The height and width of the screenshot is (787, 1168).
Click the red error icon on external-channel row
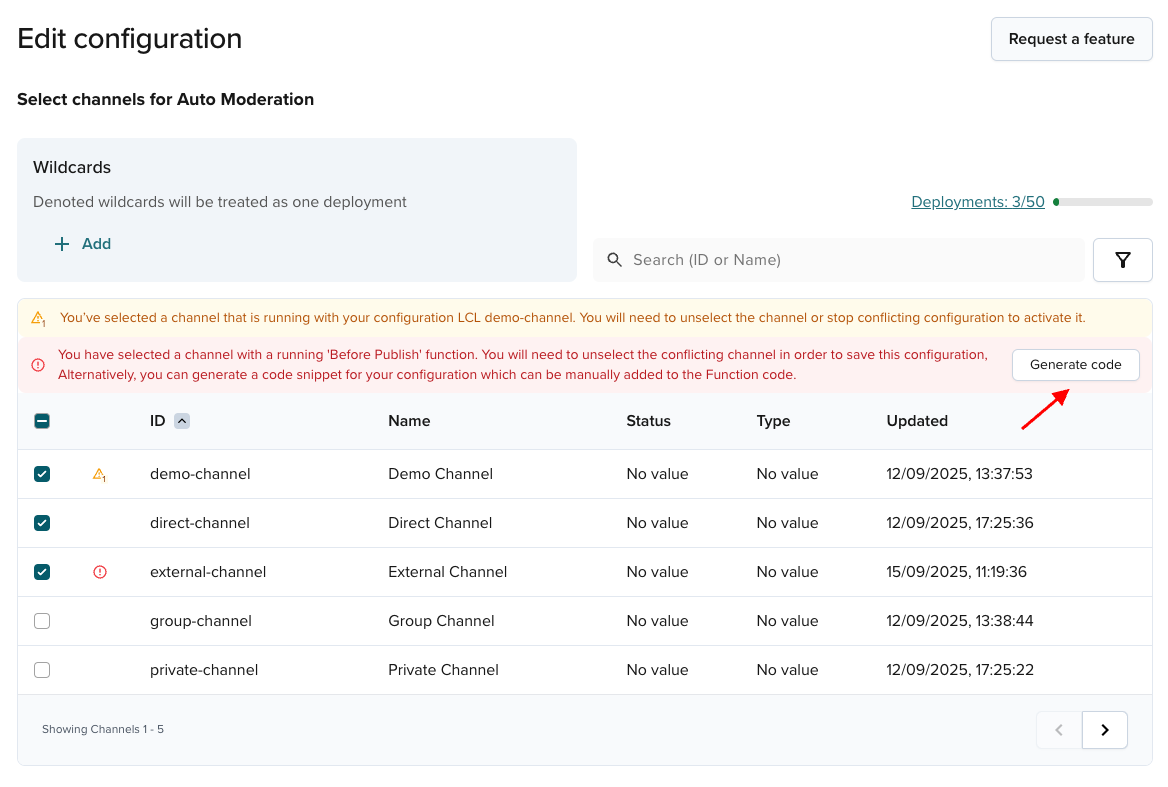point(100,572)
